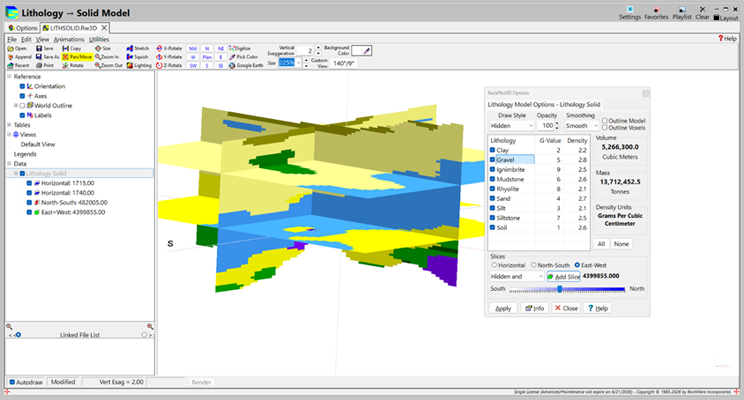This screenshot has width=744, height=400.
Task: Collapse the Views tree node
Action: [9, 135]
